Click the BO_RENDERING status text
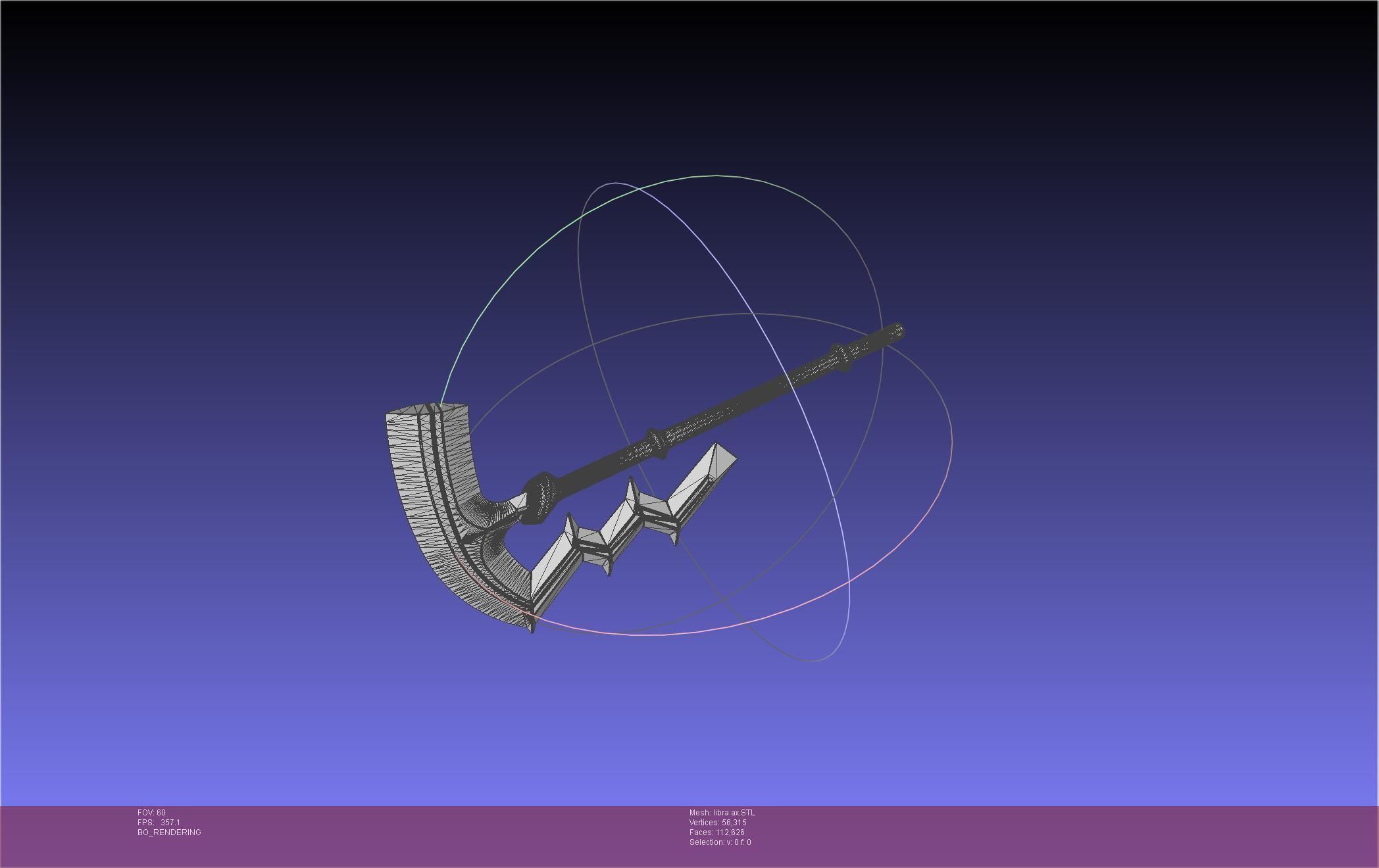The height and width of the screenshot is (868, 1379). pos(169,832)
